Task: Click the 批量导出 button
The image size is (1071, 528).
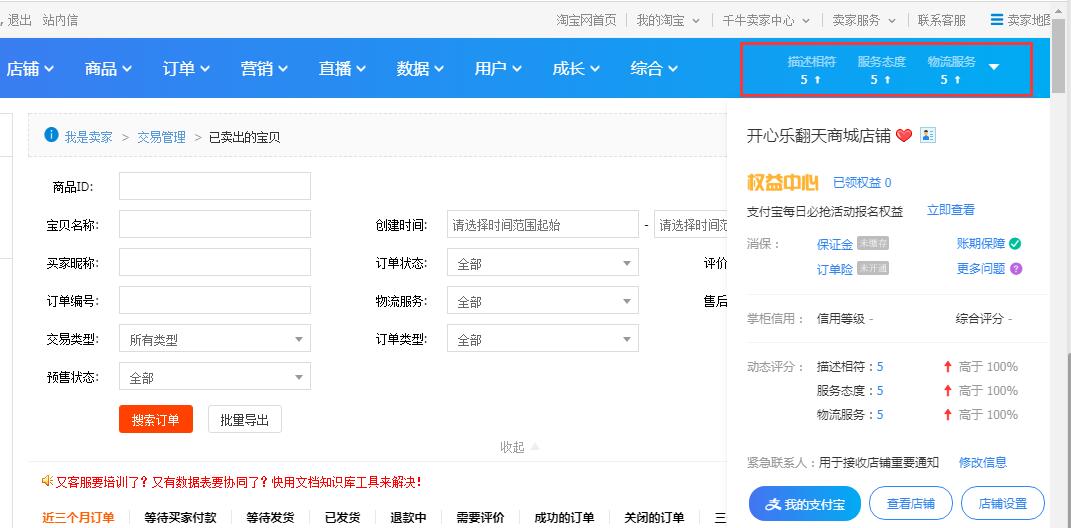Action: click(x=245, y=419)
